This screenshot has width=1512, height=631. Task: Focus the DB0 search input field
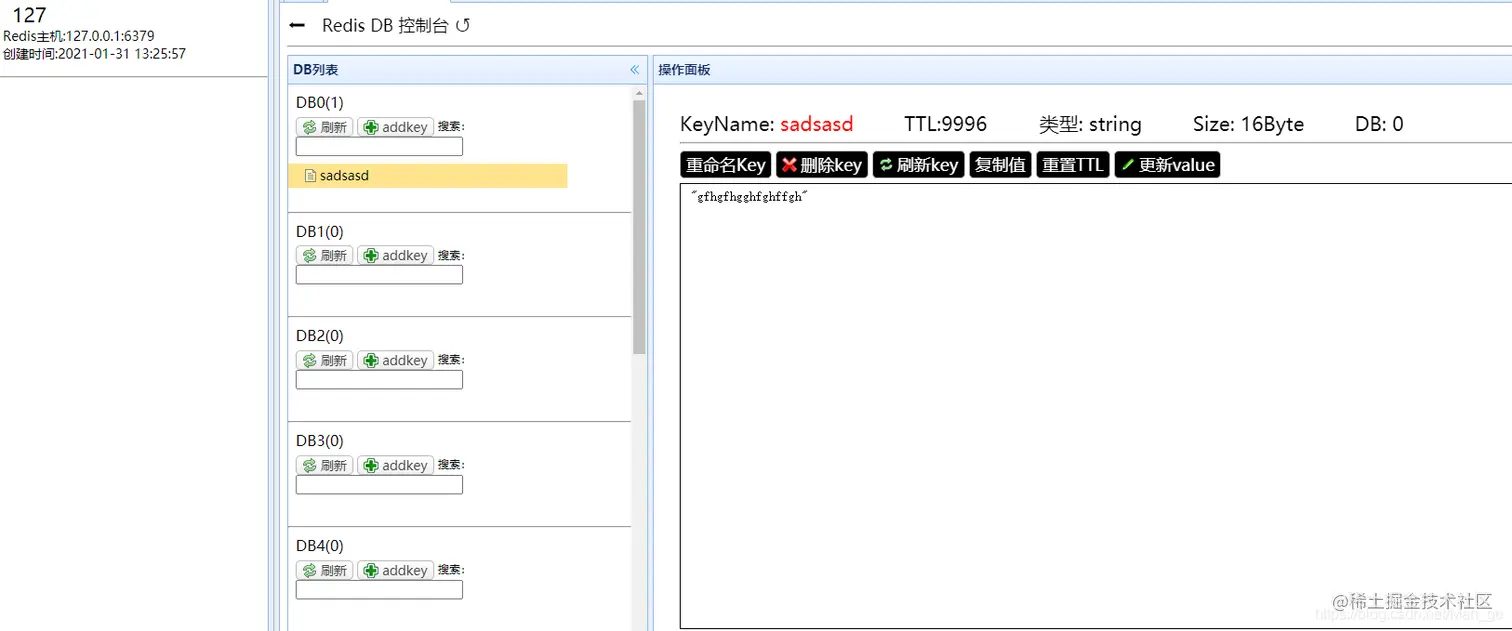(x=379, y=147)
